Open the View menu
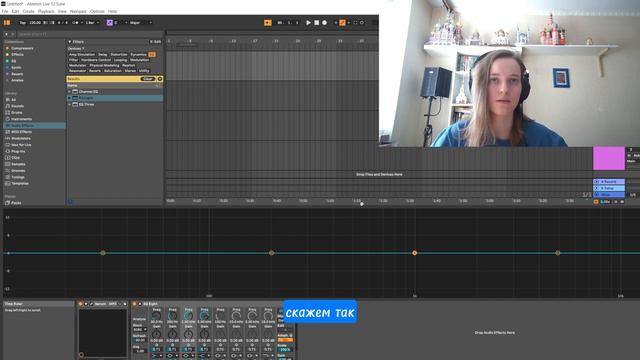640x360 pixels. click(x=62, y=11)
